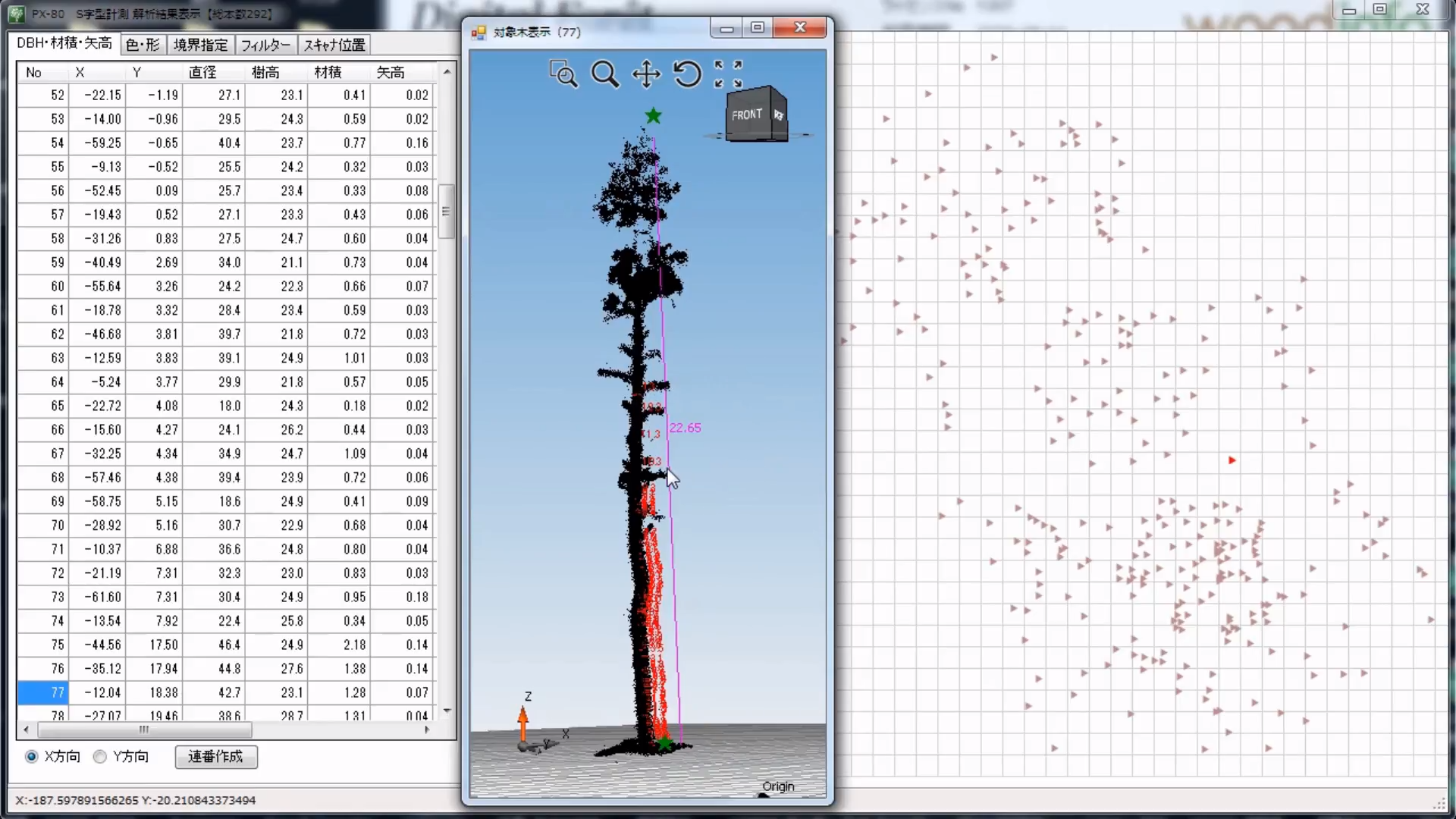The width and height of the screenshot is (1456, 819).
Task: Click the vertical scrollbar thumb of table
Action: click(x=447, y=211)
